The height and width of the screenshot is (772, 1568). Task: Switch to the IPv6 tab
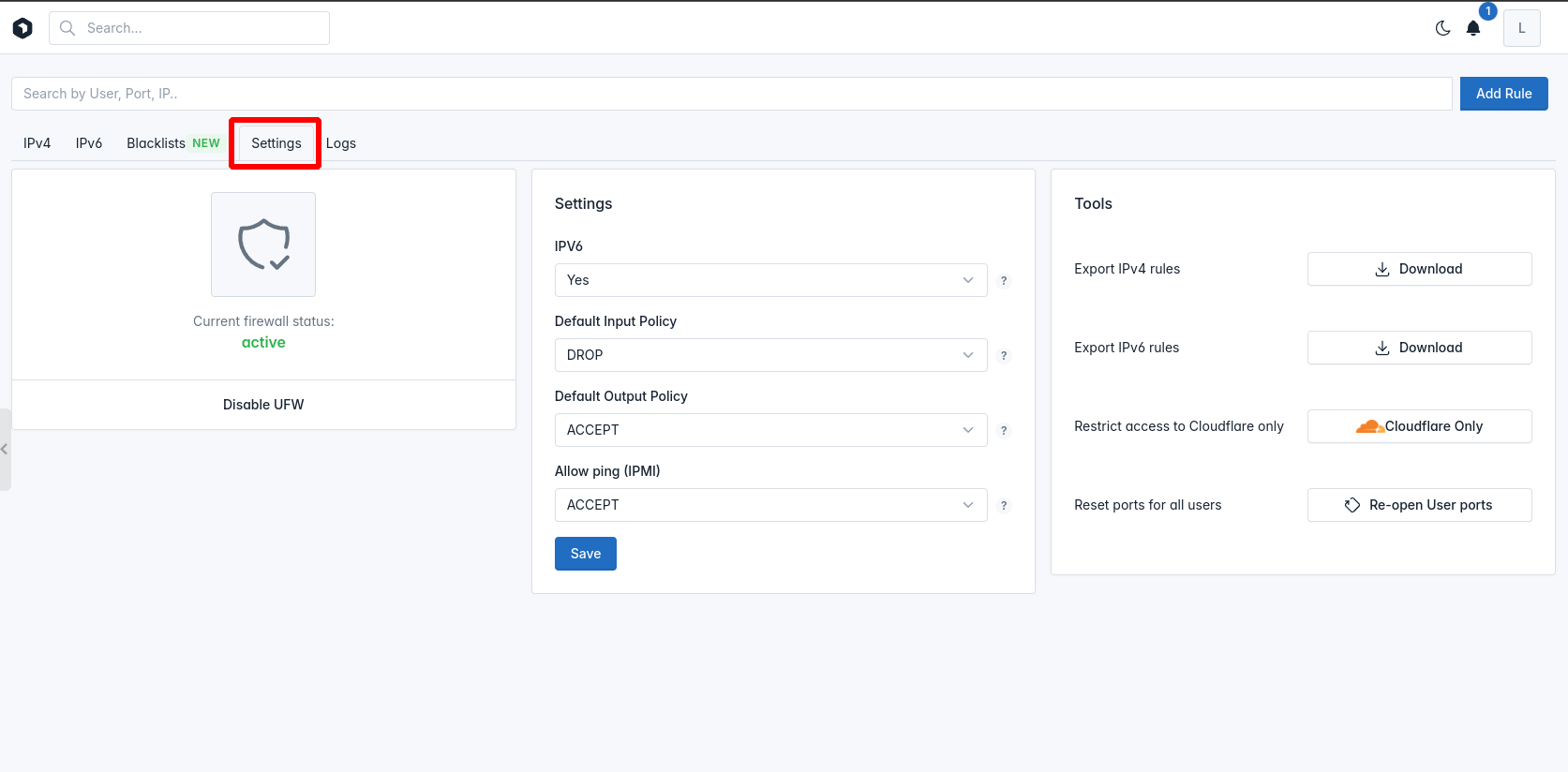[89, 143]
